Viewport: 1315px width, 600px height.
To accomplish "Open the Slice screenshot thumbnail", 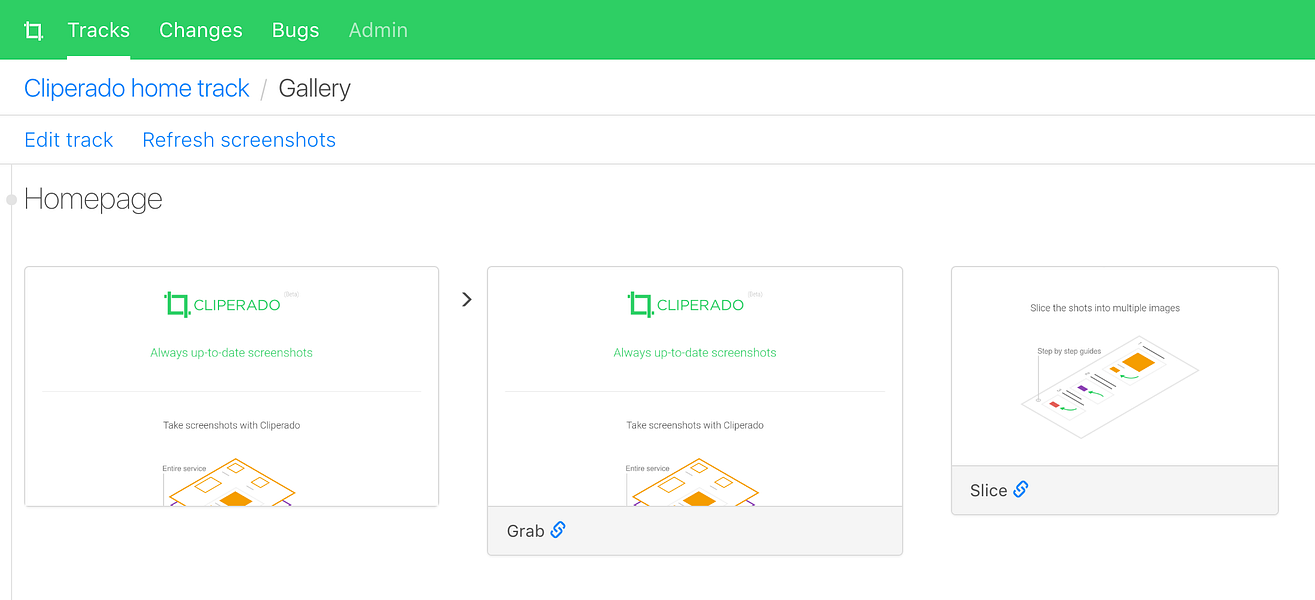I will [1115, 366].
